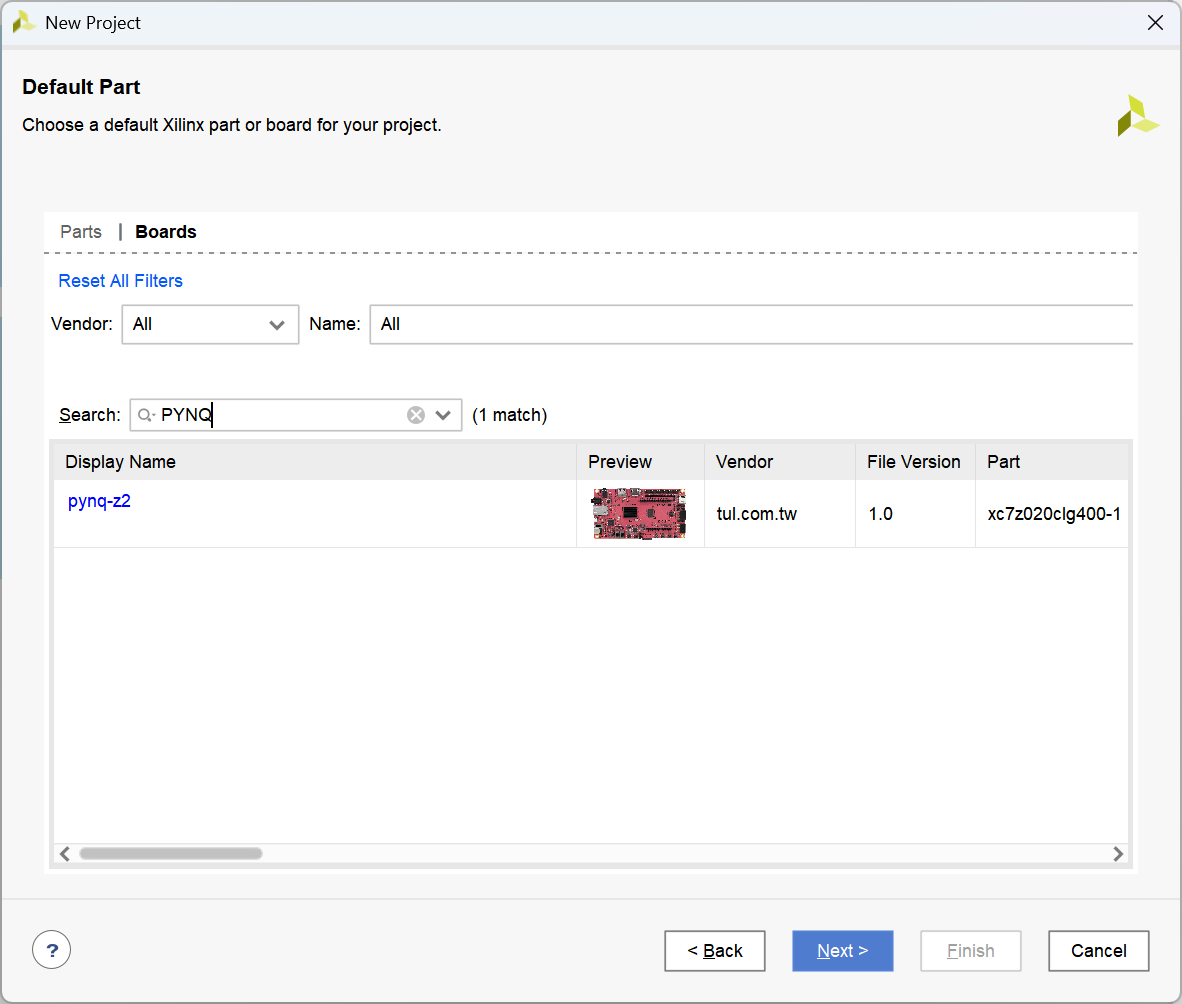
Task: Click Reset All Filters link
Action: [x=121, y=280]
